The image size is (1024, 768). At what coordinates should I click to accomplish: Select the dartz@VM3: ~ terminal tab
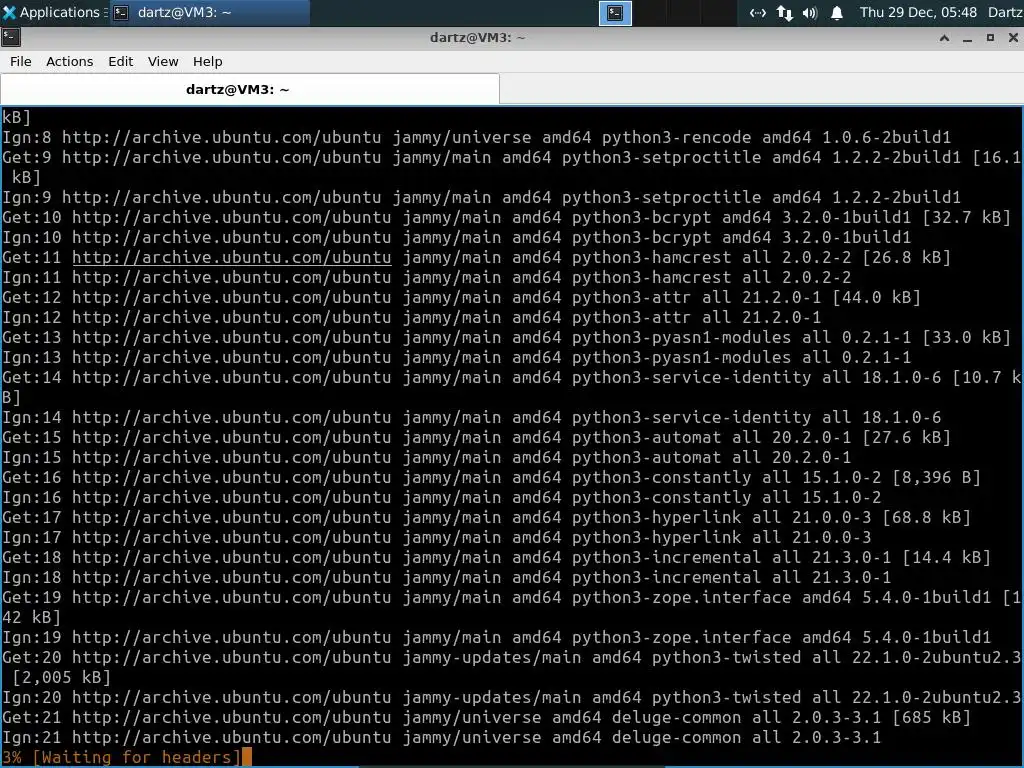pos(250,89)
